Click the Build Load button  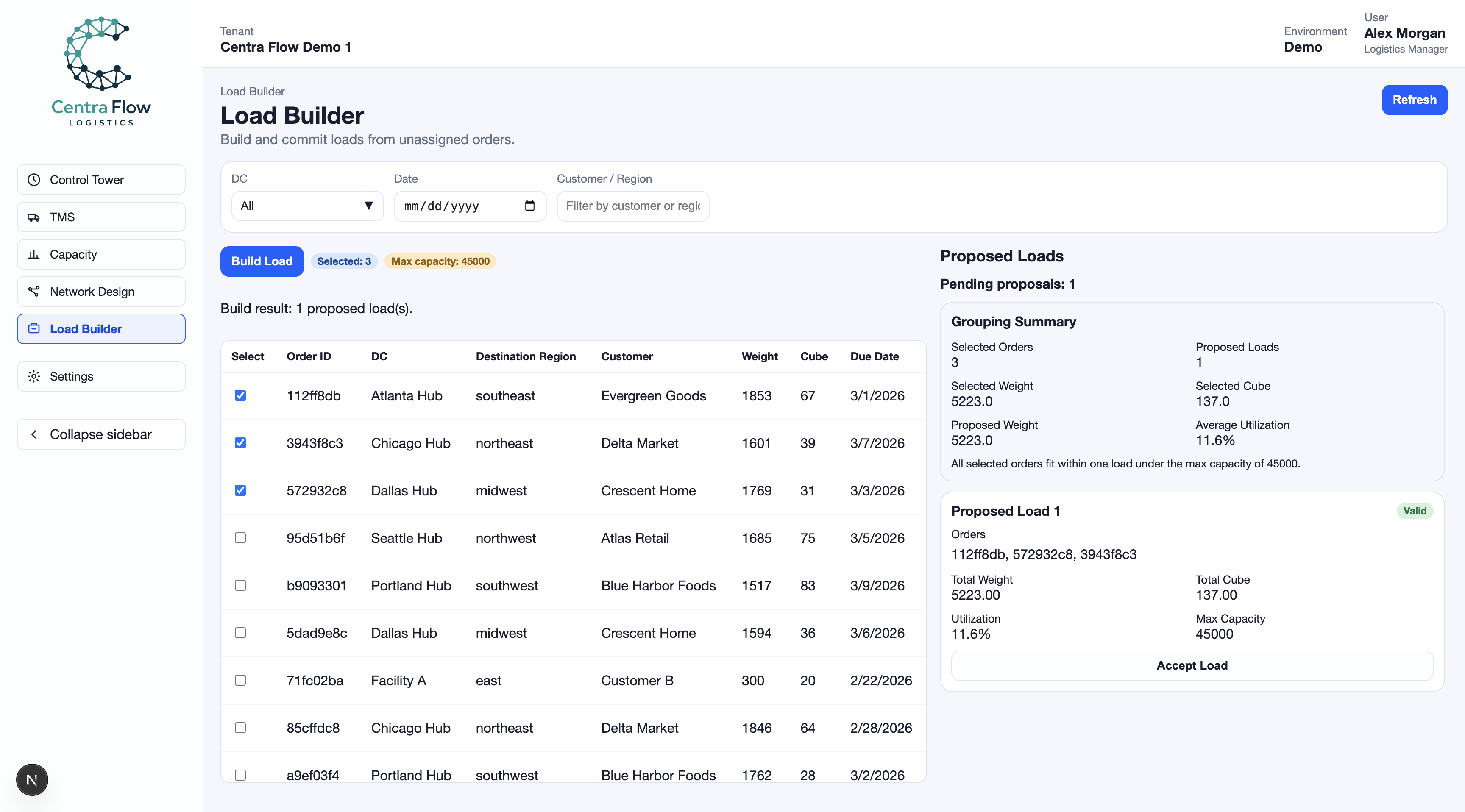(262, 261)
